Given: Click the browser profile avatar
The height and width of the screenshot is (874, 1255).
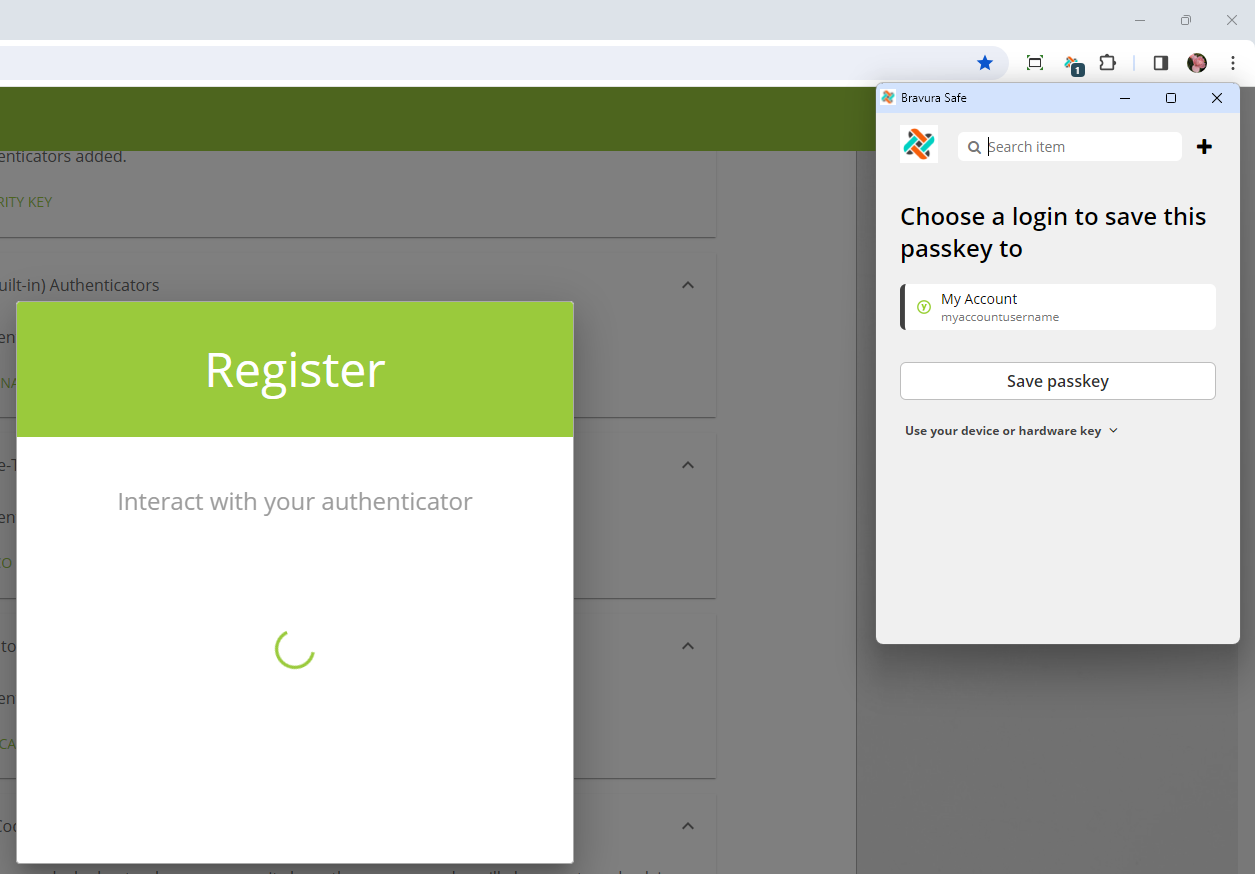Looking at the screenshot, I should 1196,62.
